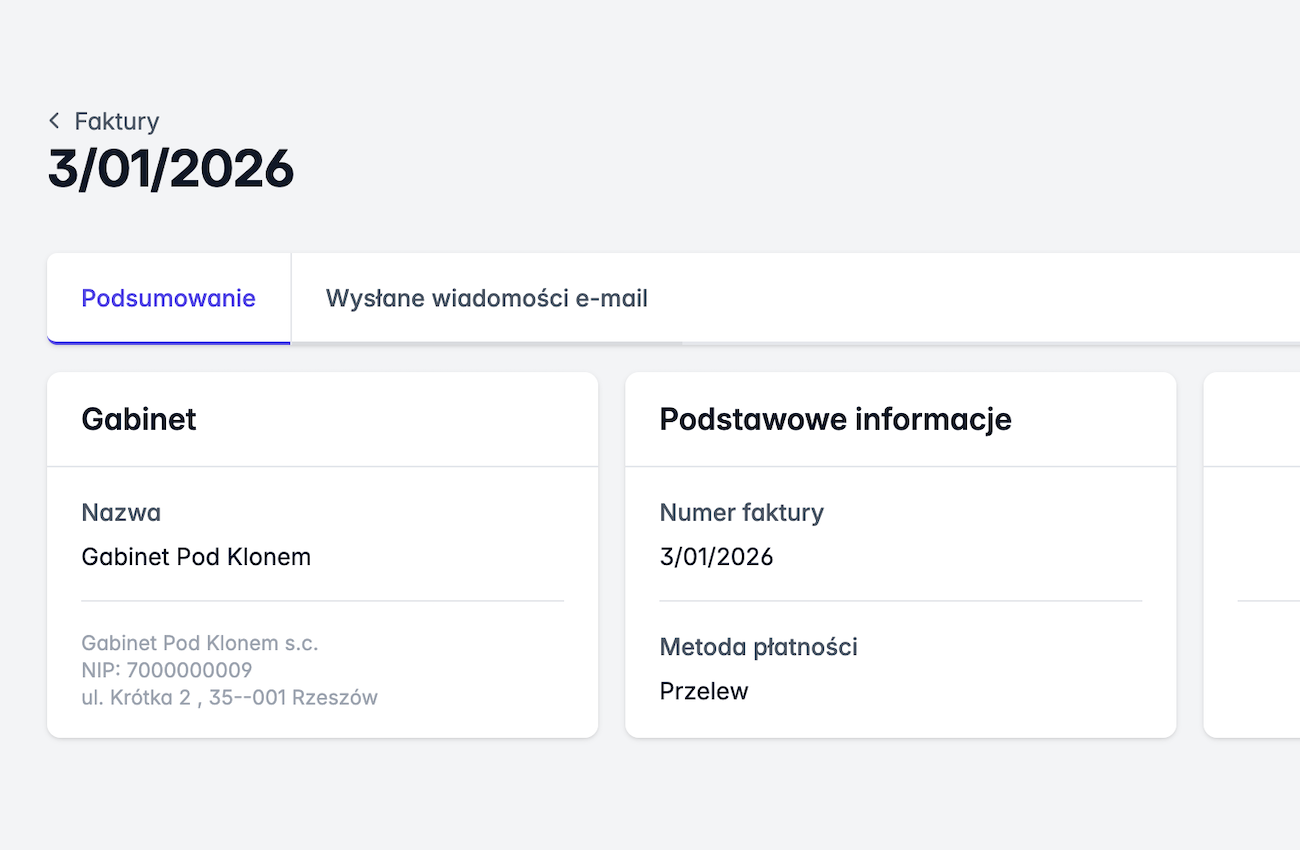Select the payment method Przelew
Image resolution: width=1300 pixels, height=850 pixels.
704,690
